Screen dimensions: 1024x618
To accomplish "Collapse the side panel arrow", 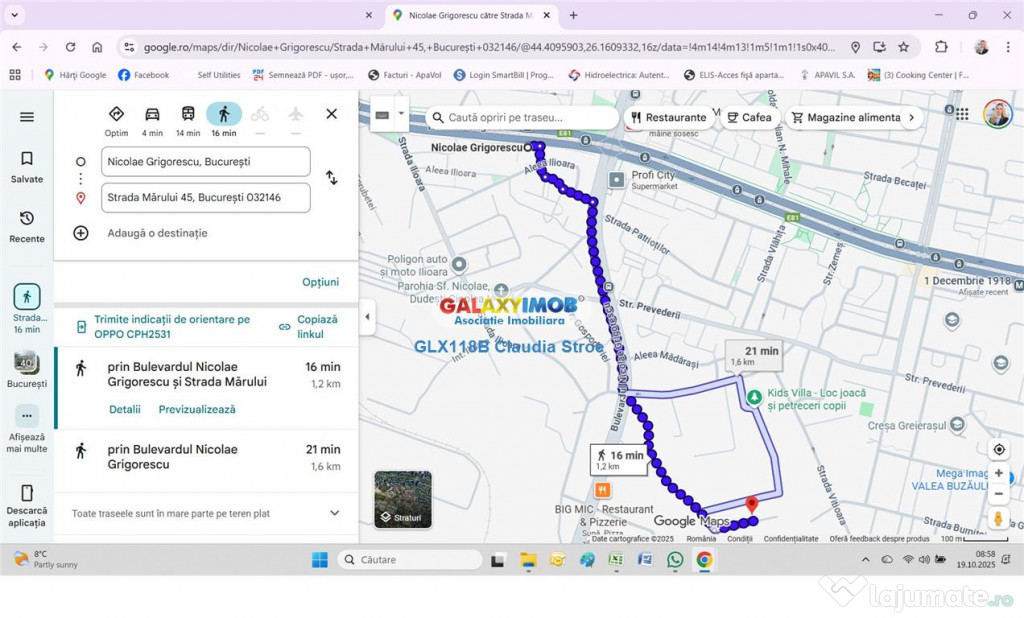I will coord(367,317).
